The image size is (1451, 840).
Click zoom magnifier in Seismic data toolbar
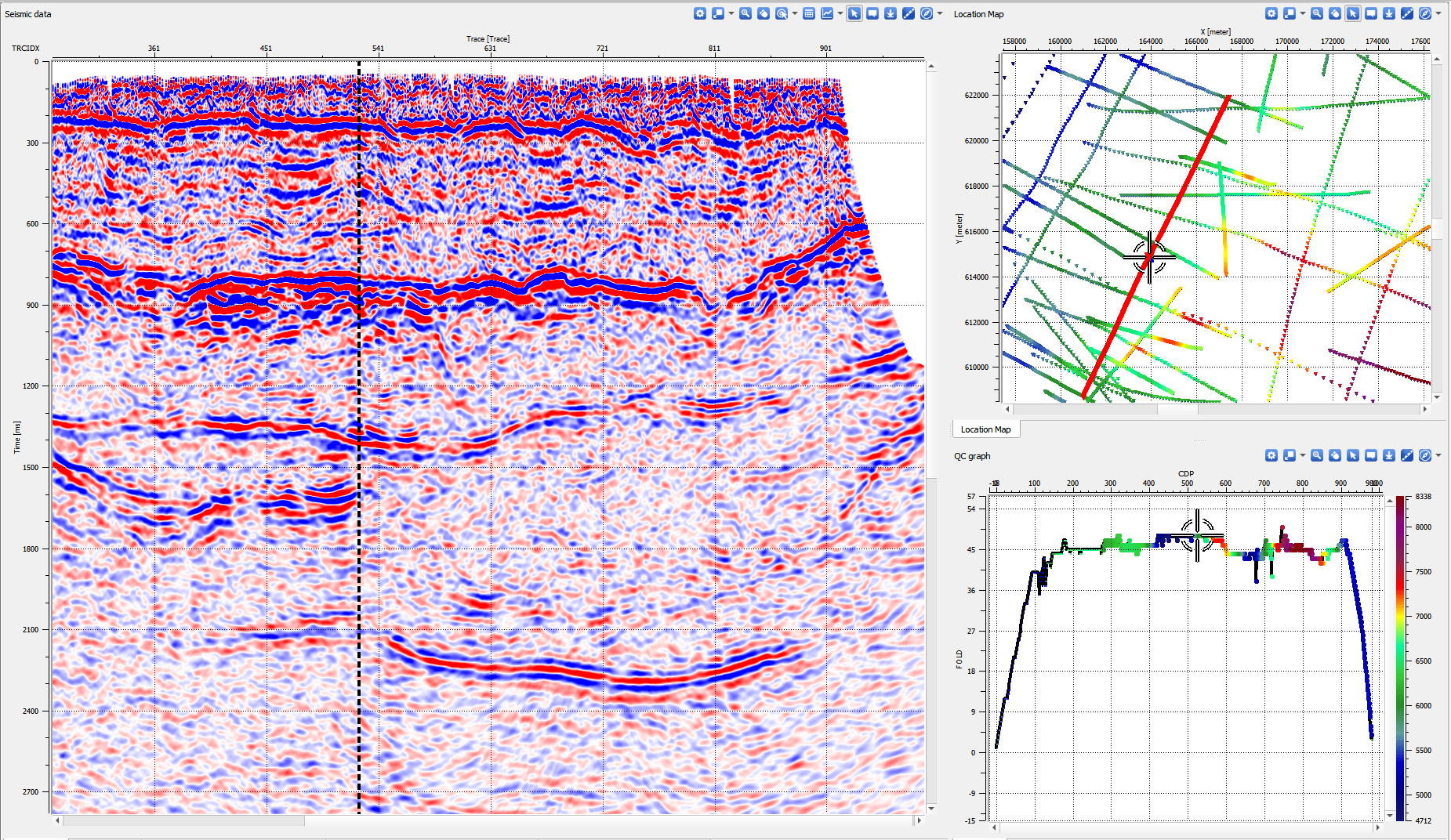coord(745,13)
